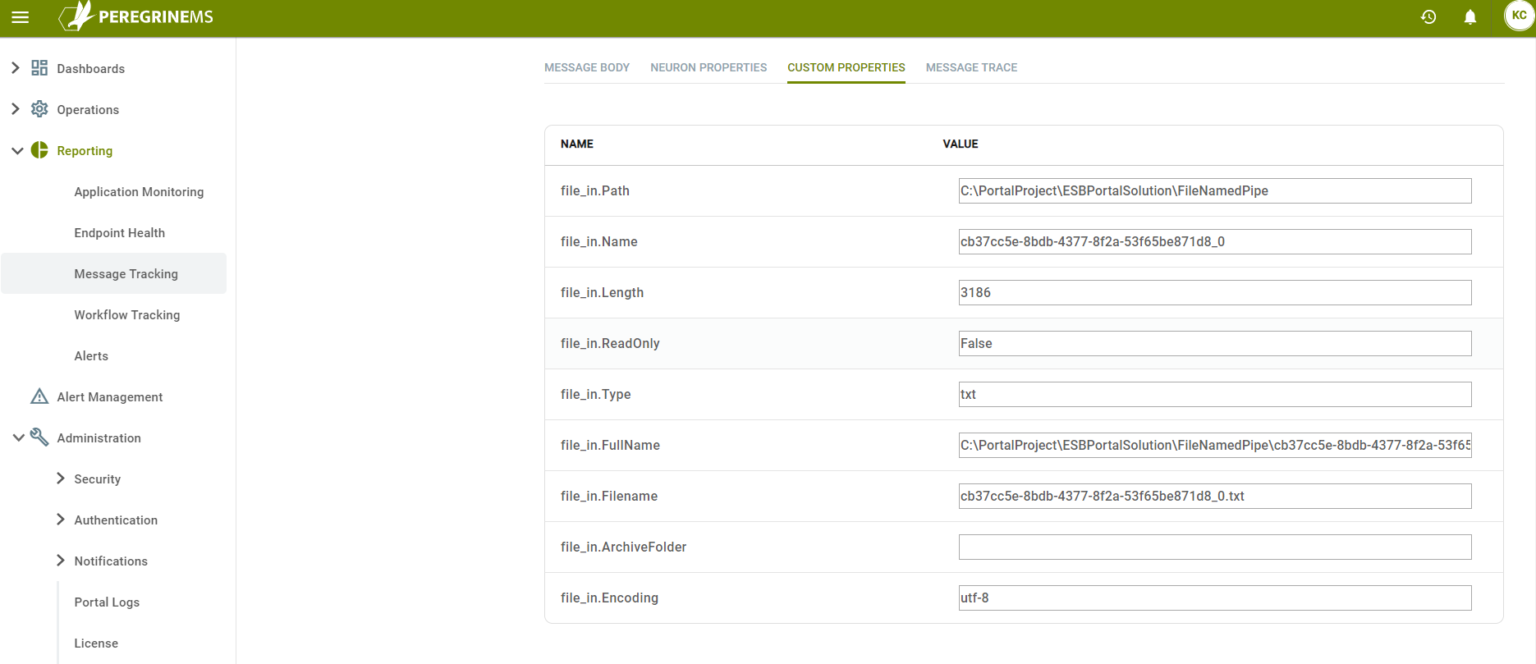Click the Dashboards grid icon
Image resolution: width=1536 pixels, height=664 pixels.
[40, 68]
